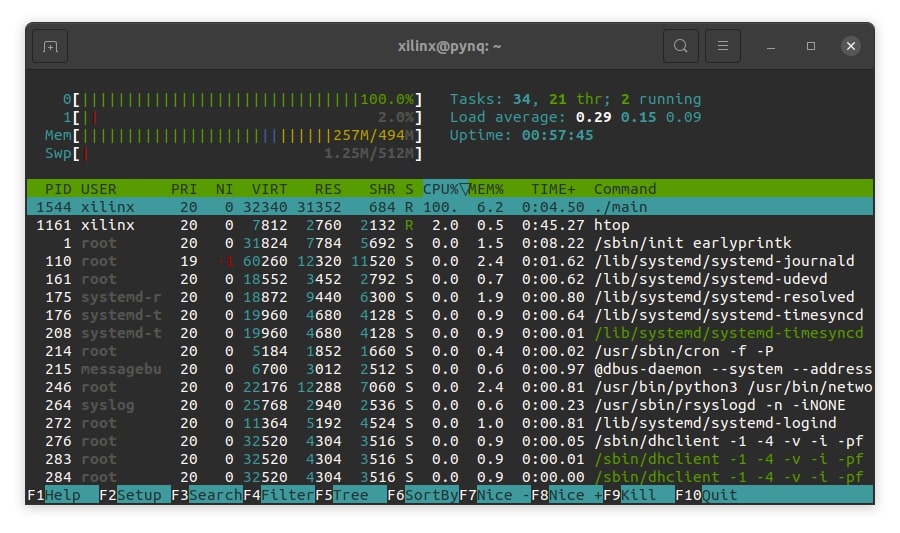Screen dimensions: 900x533
Task: Select the /usr/sbin/cron -f -P row
Action: [x=450, y=351]
